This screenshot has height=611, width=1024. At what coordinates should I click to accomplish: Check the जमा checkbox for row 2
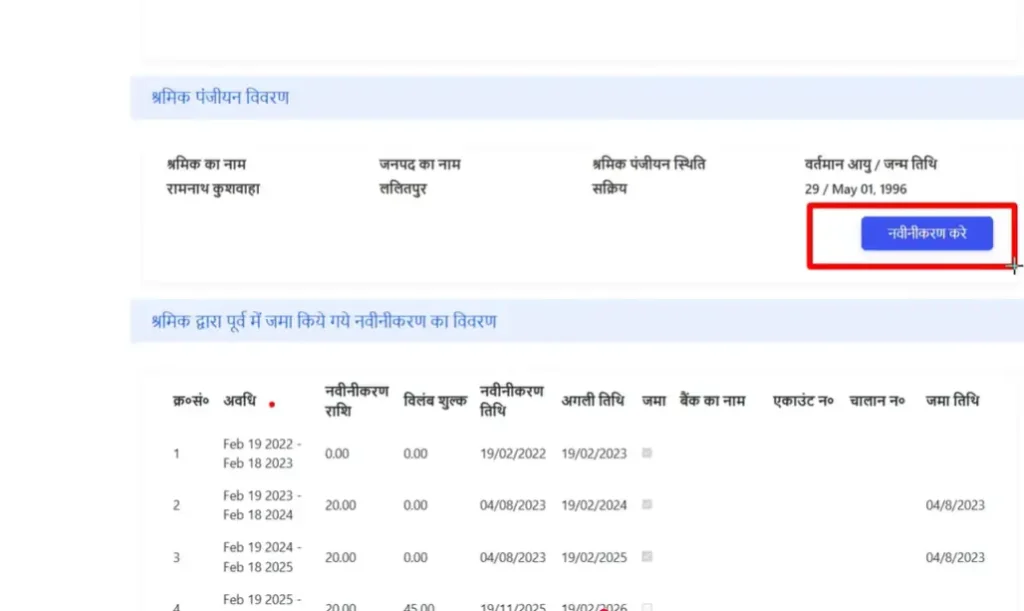click(x=646, y=505)
